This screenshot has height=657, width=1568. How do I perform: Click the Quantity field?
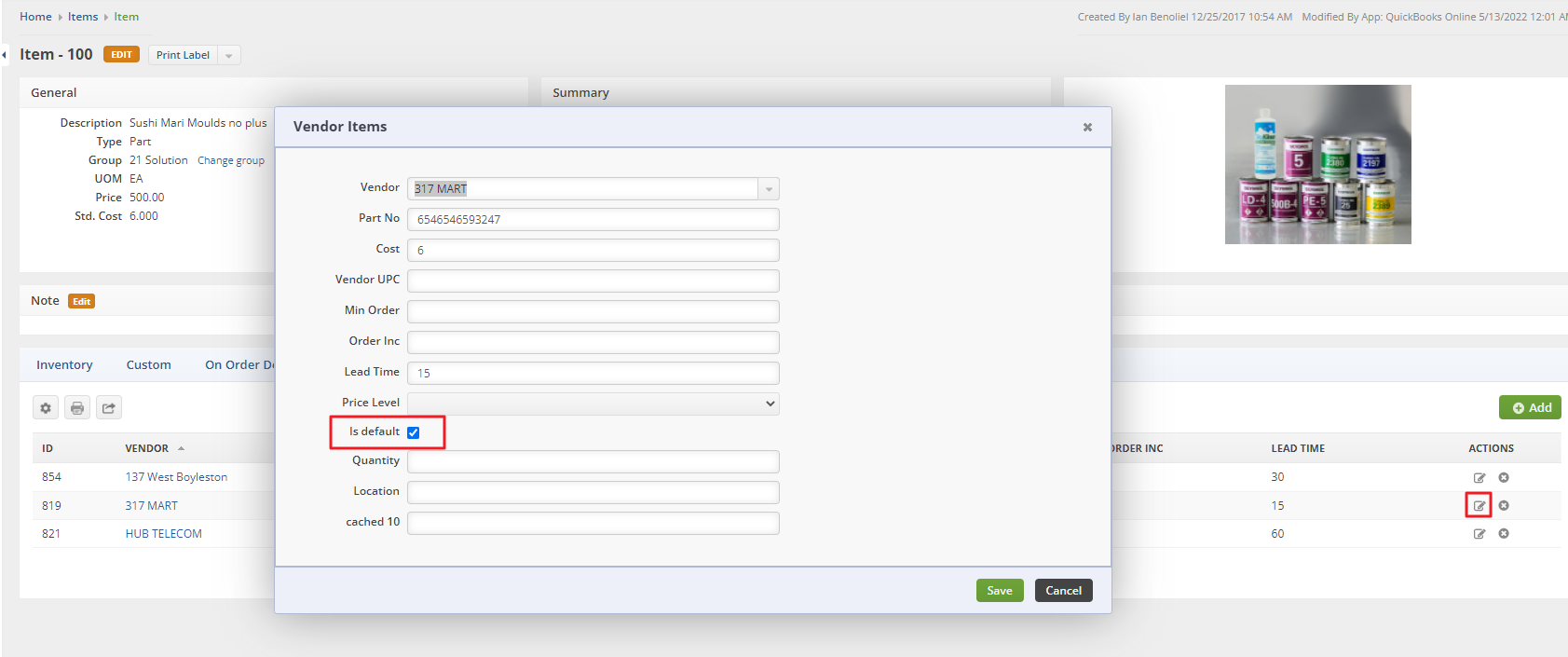pos(593,462)
